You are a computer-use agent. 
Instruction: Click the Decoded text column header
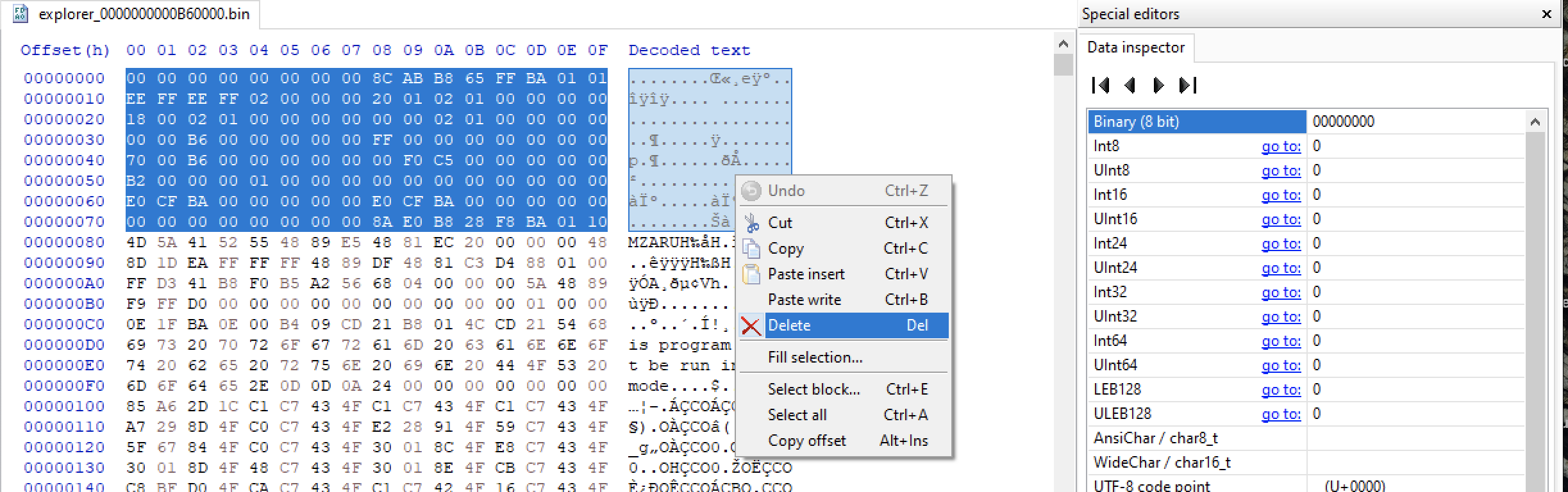click(689, 50)
